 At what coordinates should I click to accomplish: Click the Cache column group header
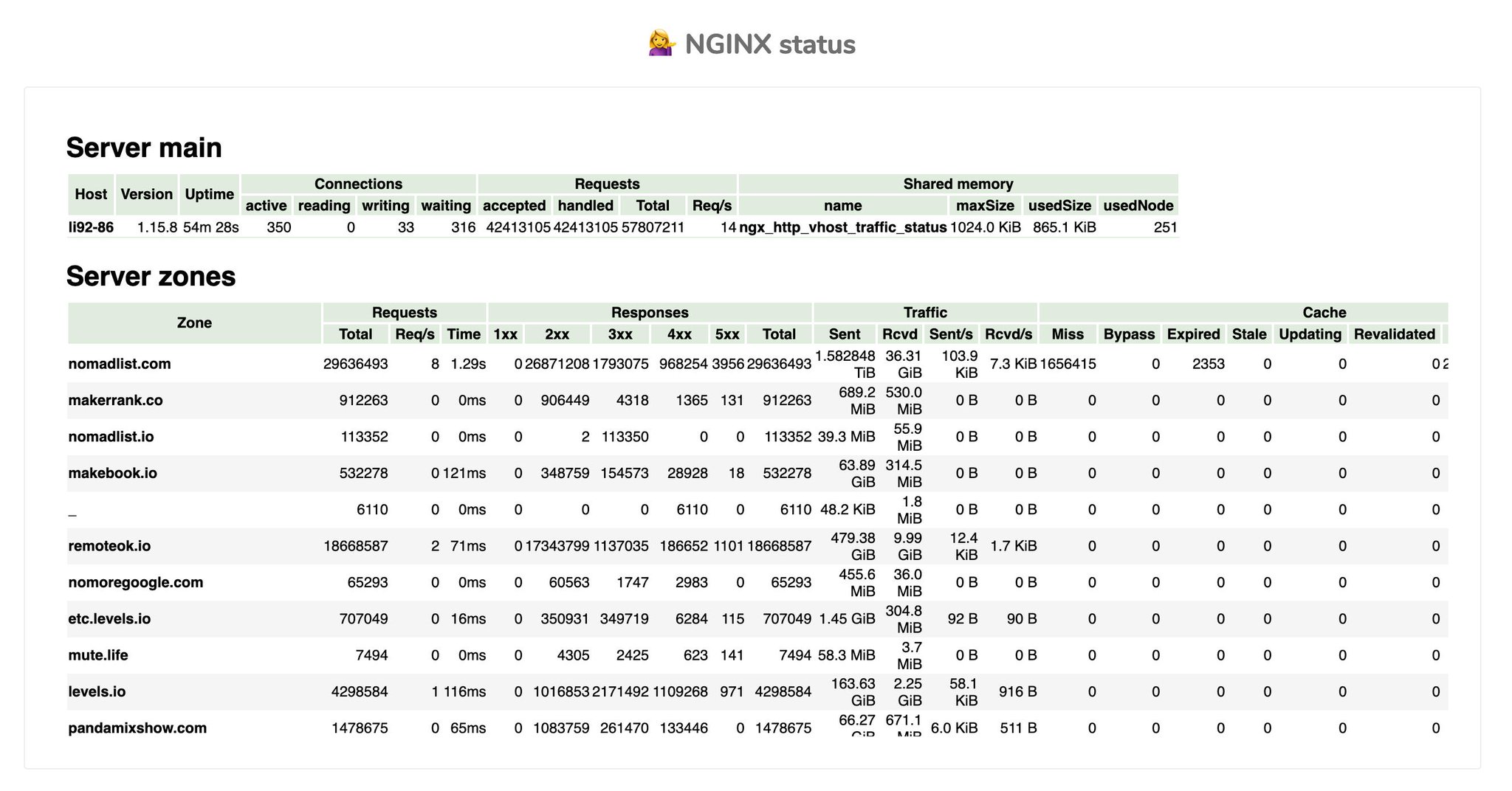[x=1244, y=312]
